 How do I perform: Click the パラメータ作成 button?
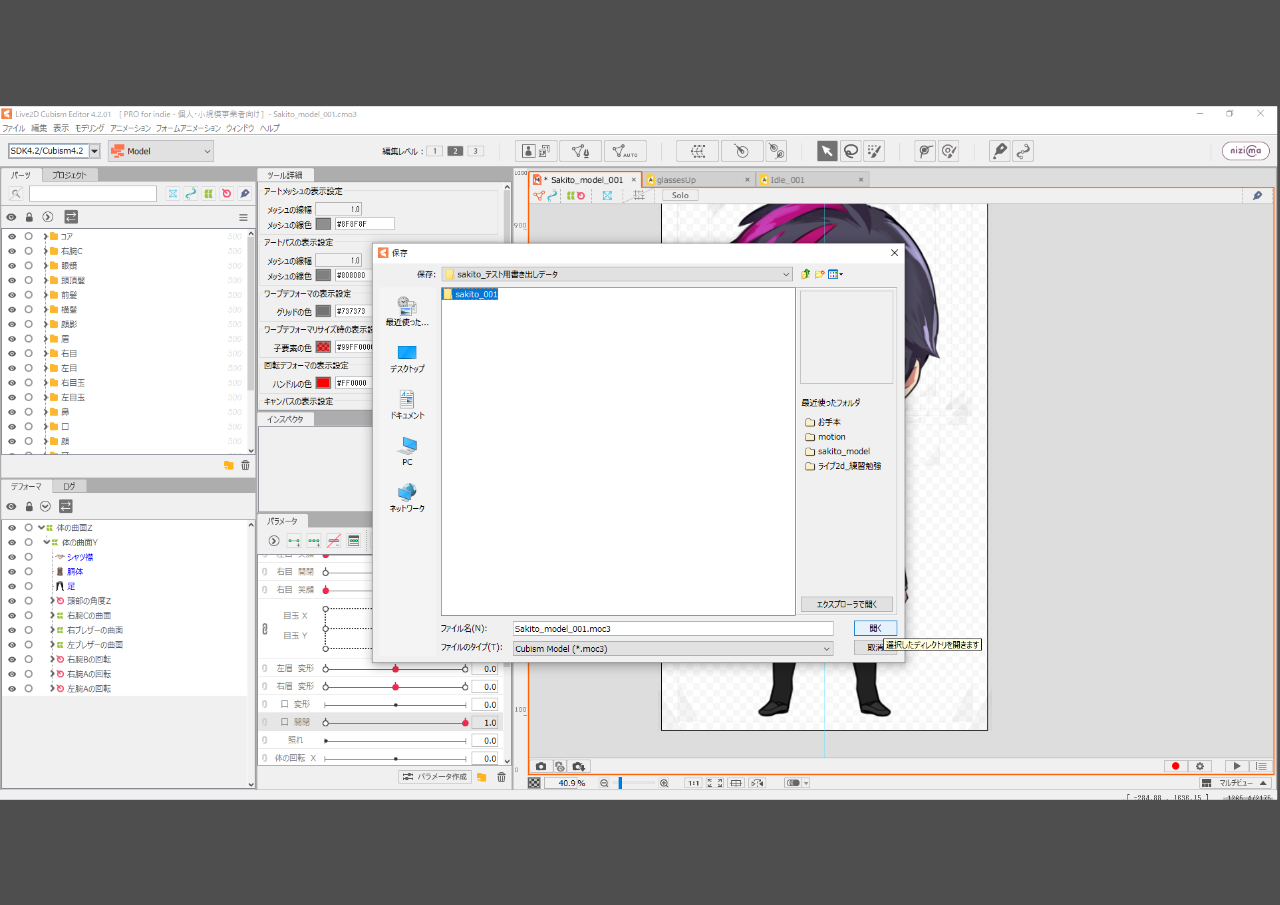434,777
